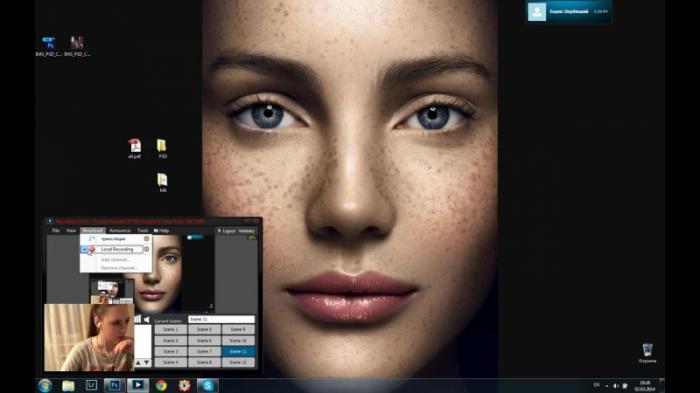Viewport: 700px width, 393px height.
Task: Open Photoshop from the taskbar
Action: 114,385
